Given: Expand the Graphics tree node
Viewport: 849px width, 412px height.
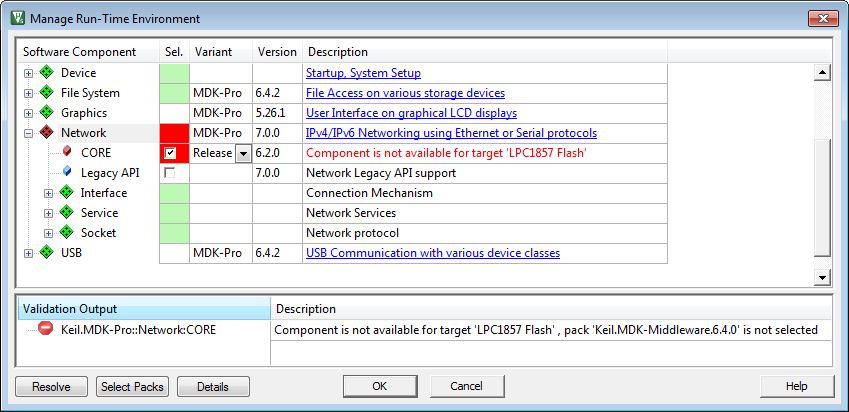Looking at the screenshot, I should [28, 114].
